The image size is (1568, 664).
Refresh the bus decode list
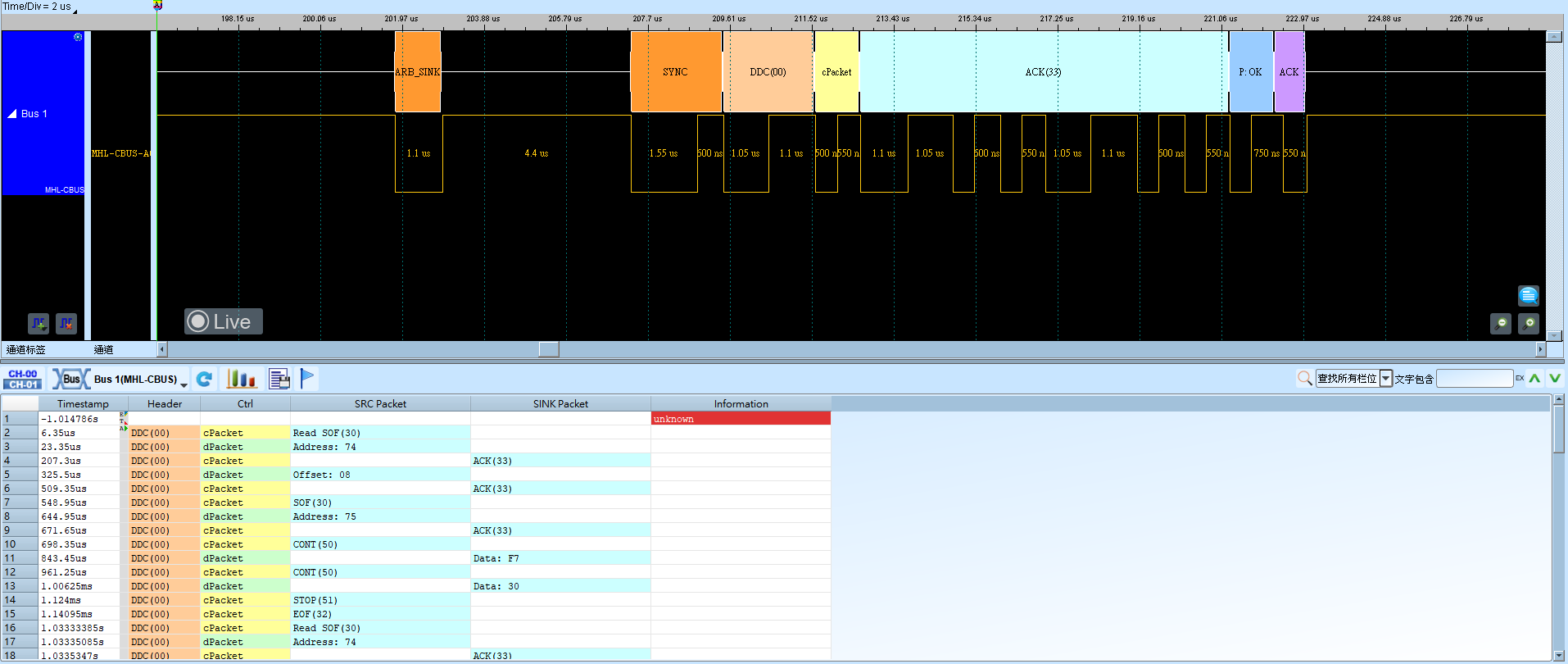(x=204, y=379)
